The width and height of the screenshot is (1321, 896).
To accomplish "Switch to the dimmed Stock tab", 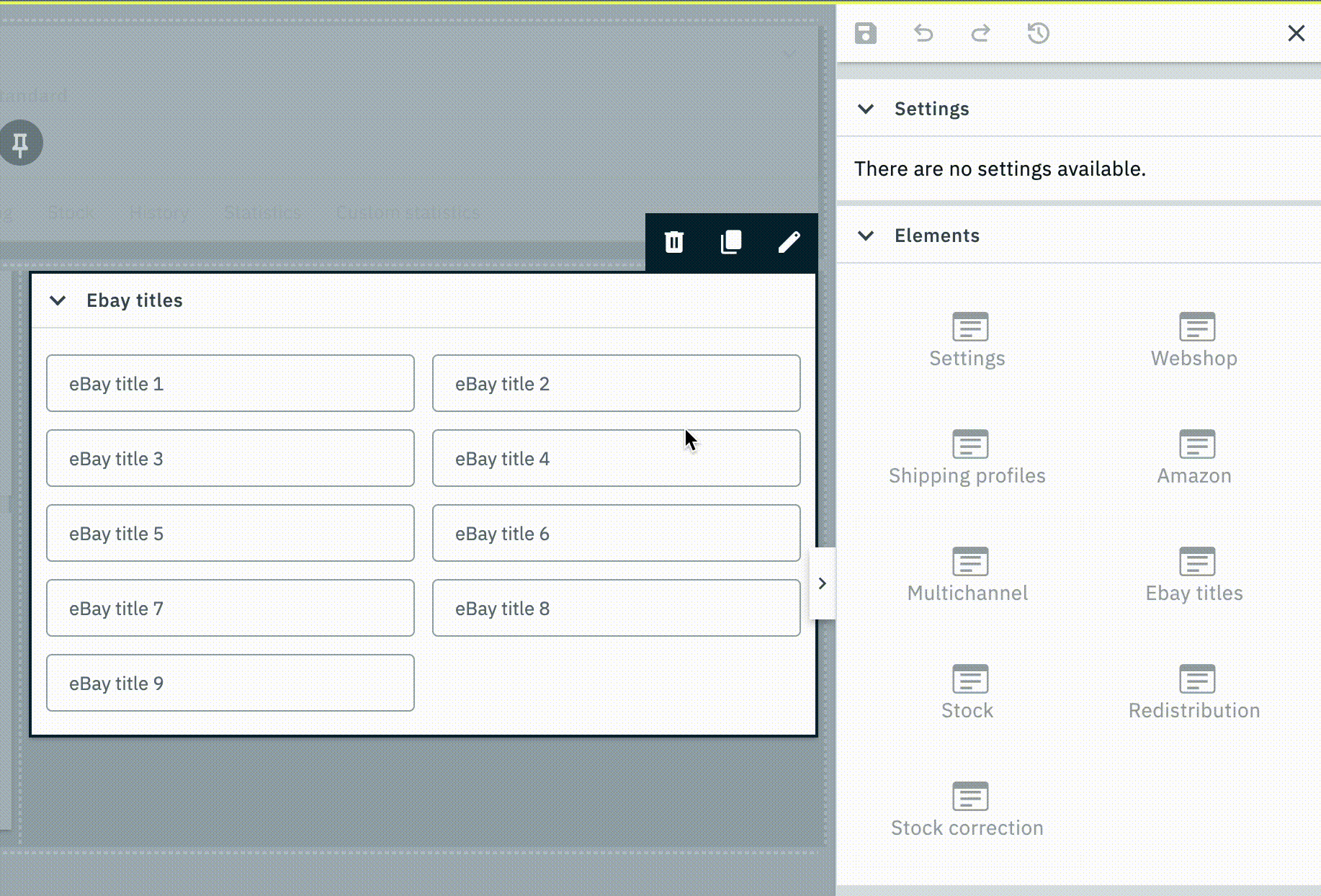I will pos(71,212).
